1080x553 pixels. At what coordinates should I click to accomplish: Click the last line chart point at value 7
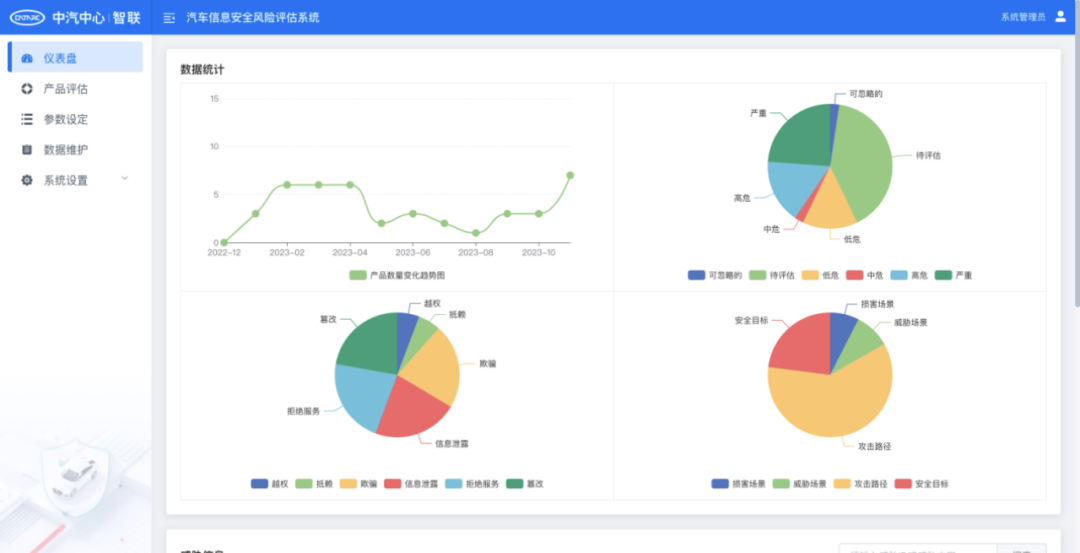(x=570, y=175)
